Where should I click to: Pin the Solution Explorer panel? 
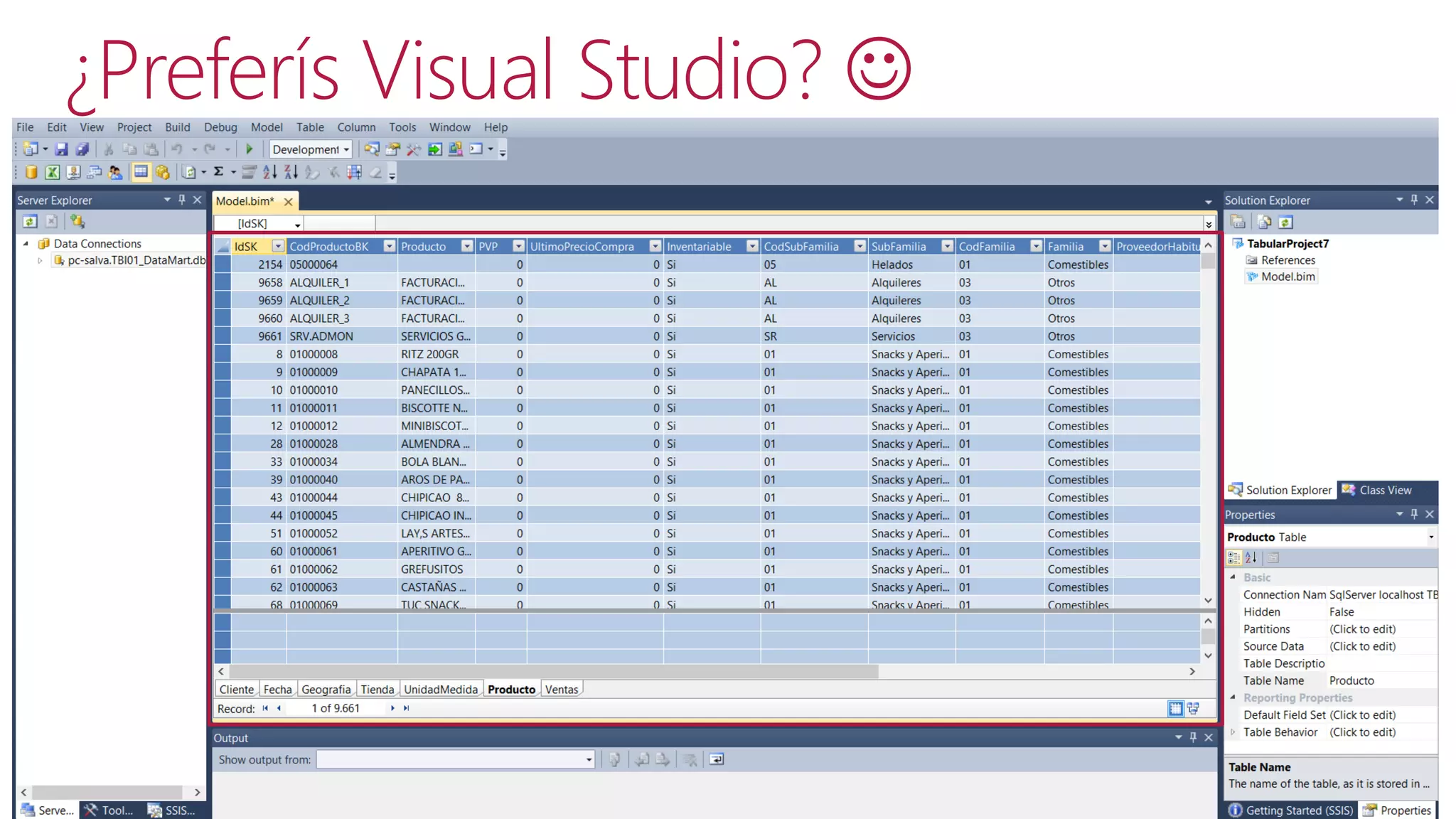point(1414,200)
